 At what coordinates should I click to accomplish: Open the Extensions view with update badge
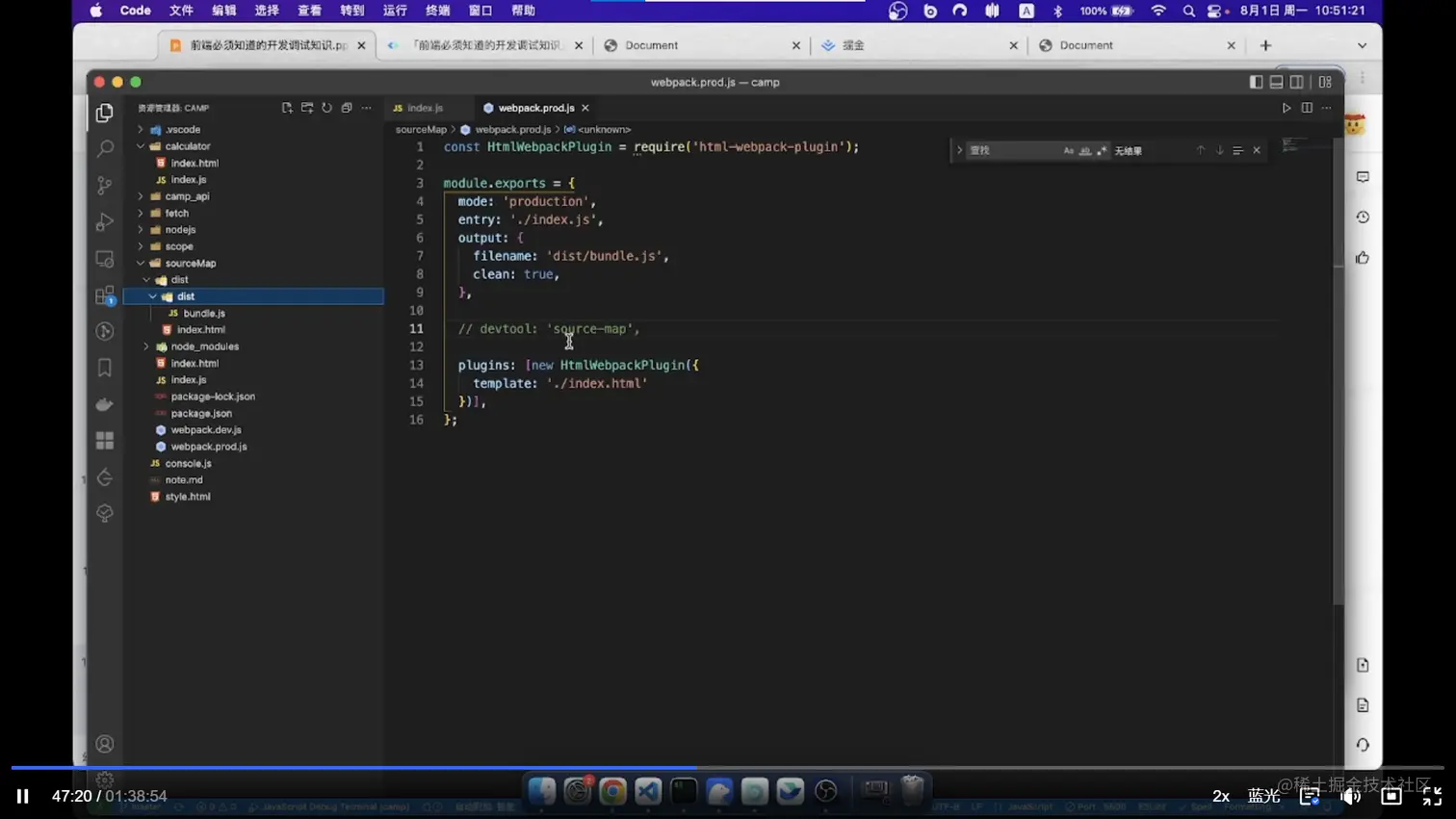tap(105, 295)
